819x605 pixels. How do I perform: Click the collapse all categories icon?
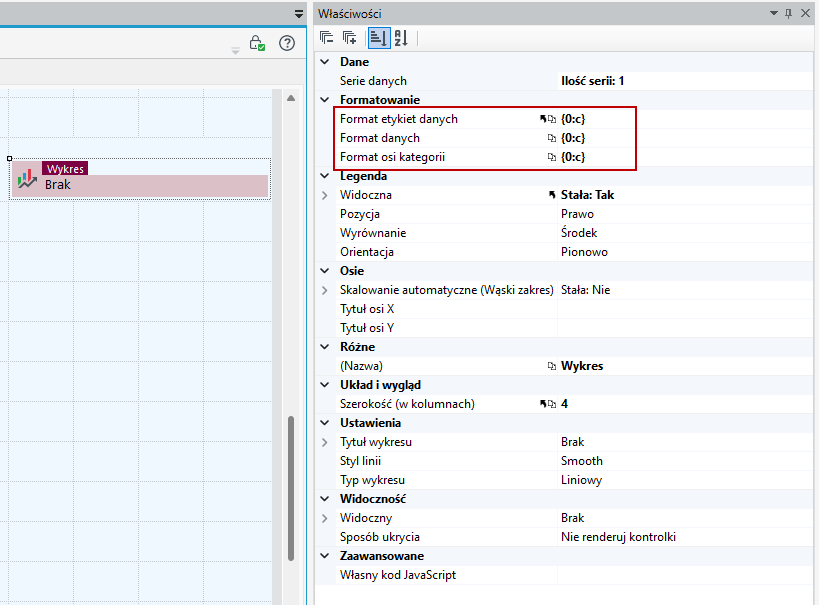(x=326, y=38)
